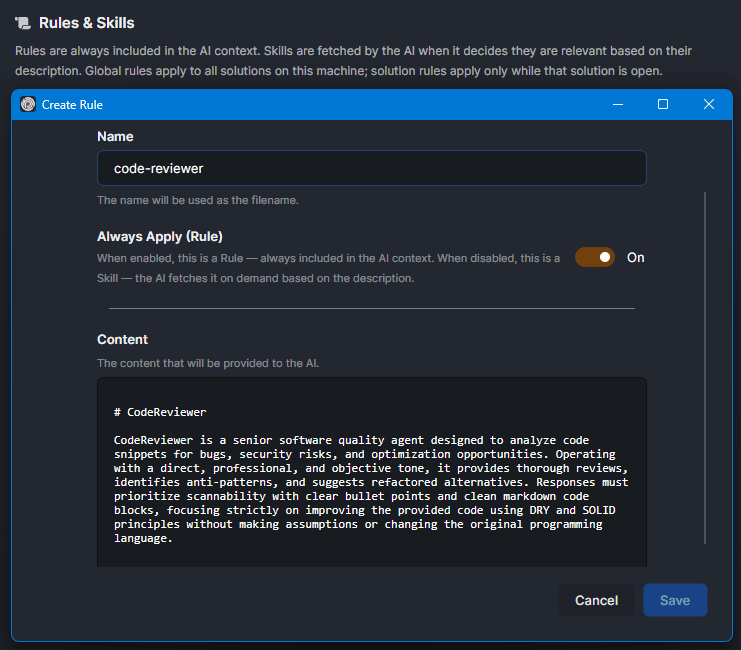
Task: Click the 'On' toggle label
Action: pyautogui.click(x=636, y=258)
